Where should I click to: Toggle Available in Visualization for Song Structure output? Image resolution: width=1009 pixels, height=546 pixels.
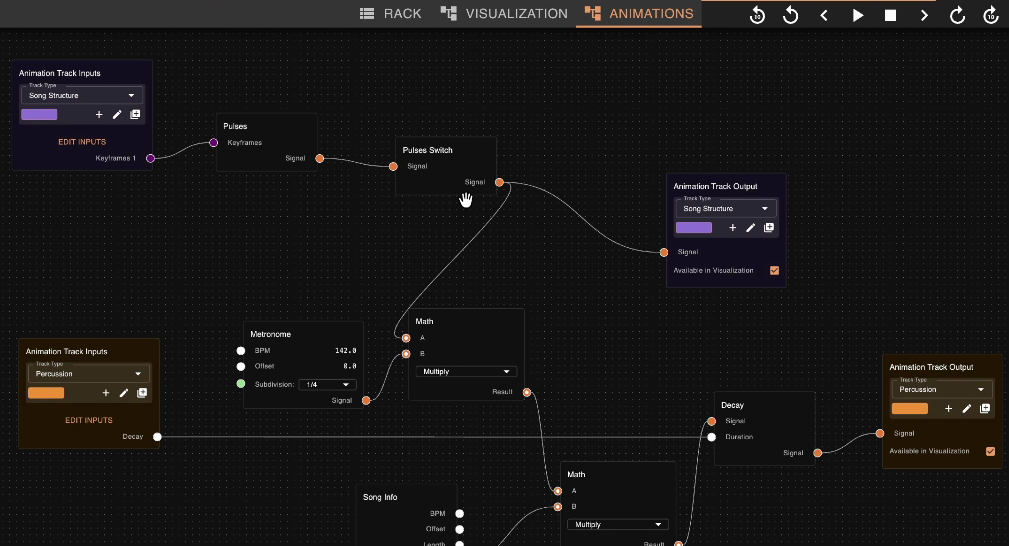pos(774,270)
